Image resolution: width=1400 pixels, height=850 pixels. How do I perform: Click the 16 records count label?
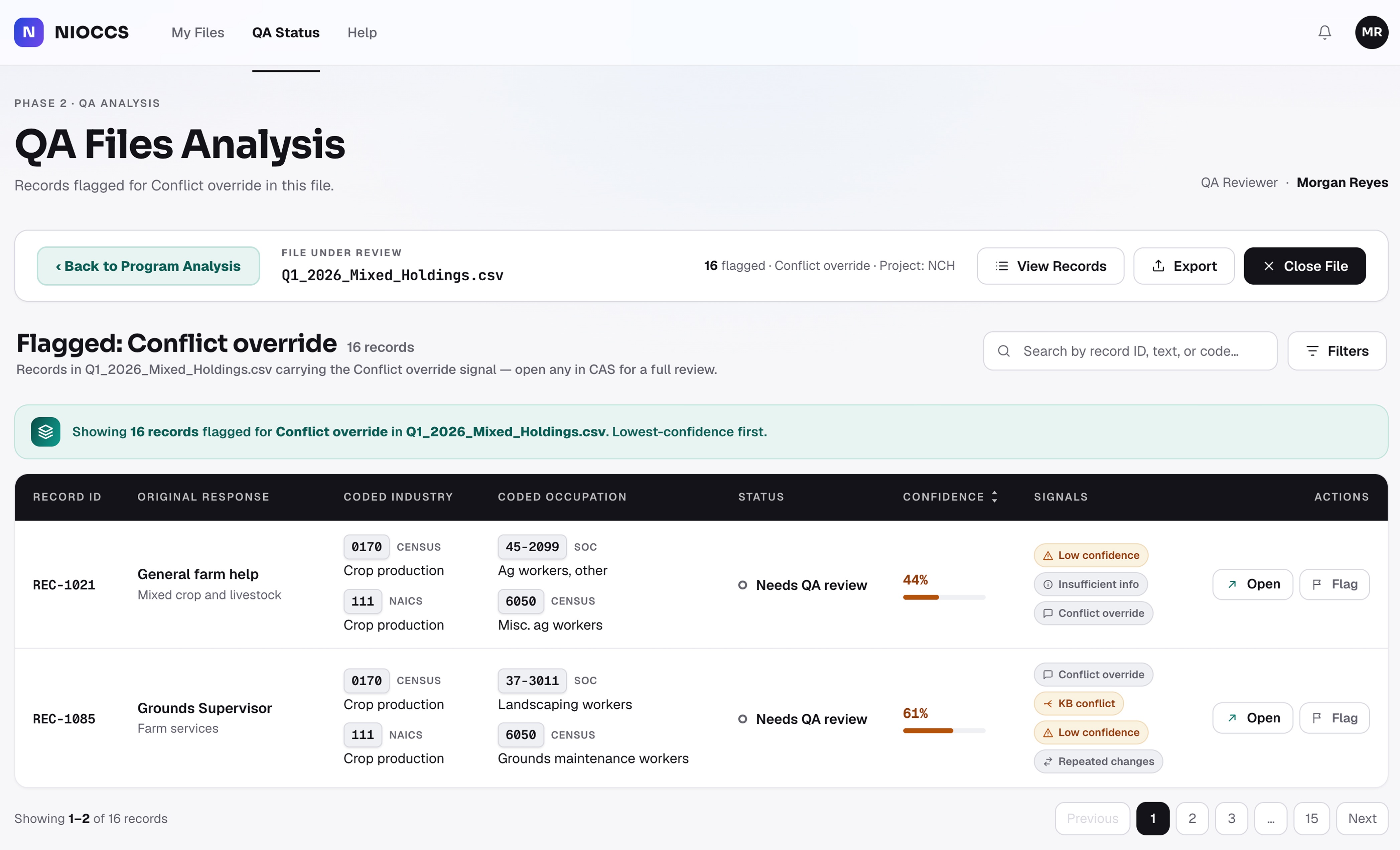pos(380,347)
